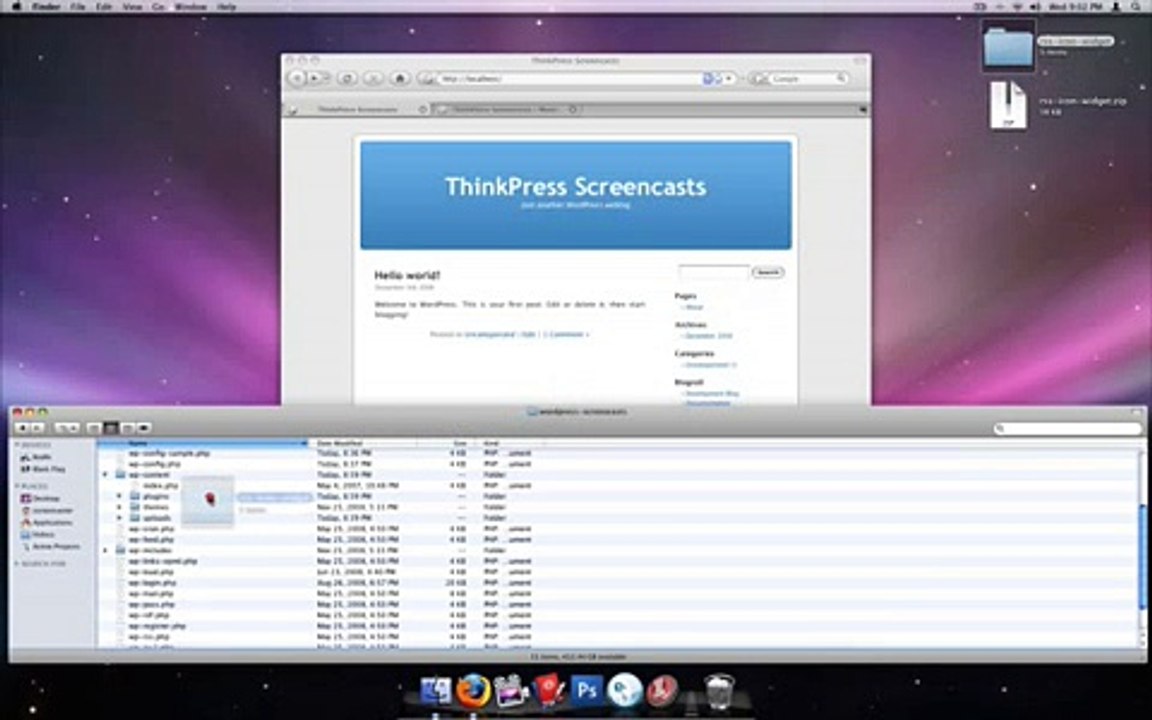Collapse the wp-content folder triangle
This screenshot has width=1152, height=720.
[x=105, y=475]
